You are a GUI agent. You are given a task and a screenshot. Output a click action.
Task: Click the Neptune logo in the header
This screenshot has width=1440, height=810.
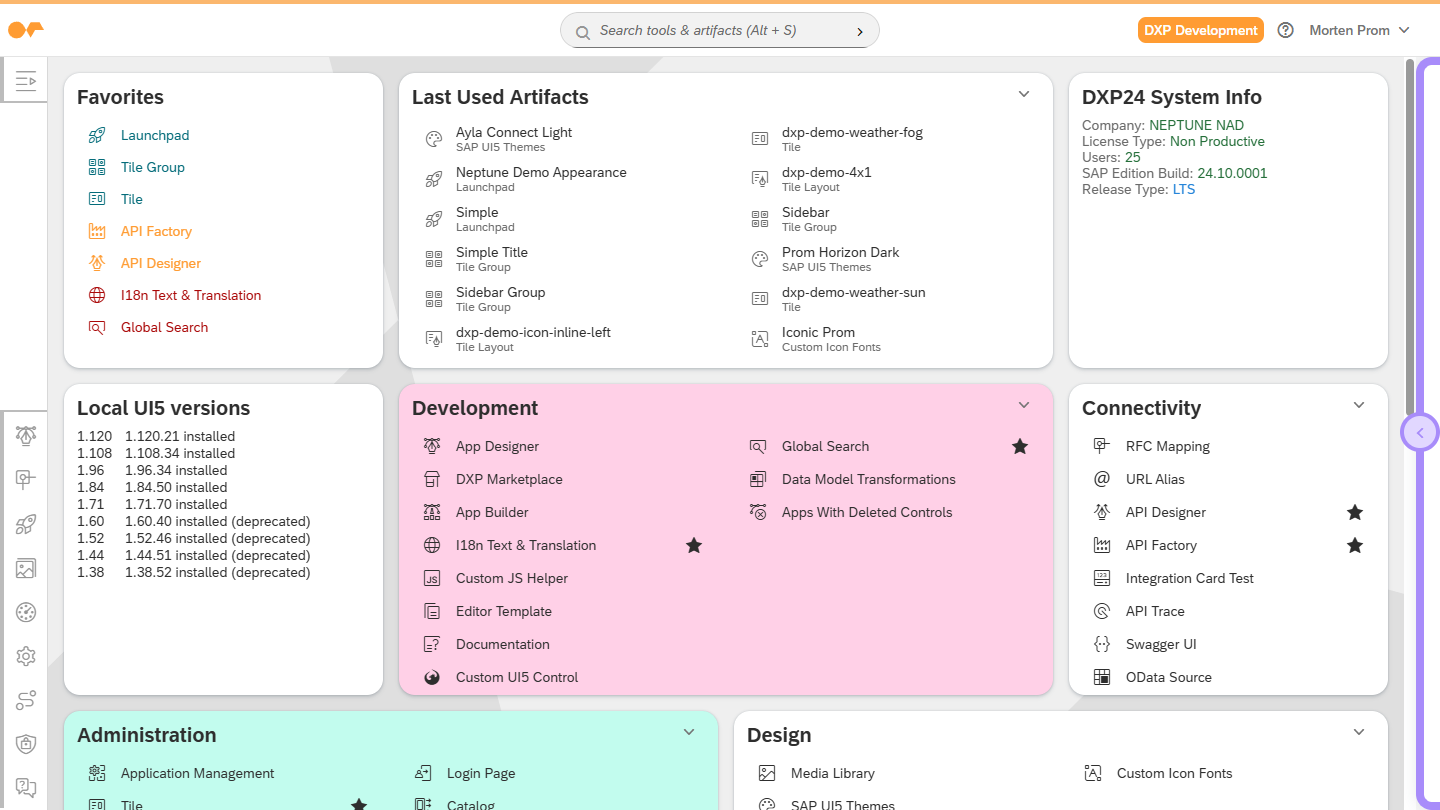coord(25,30)
